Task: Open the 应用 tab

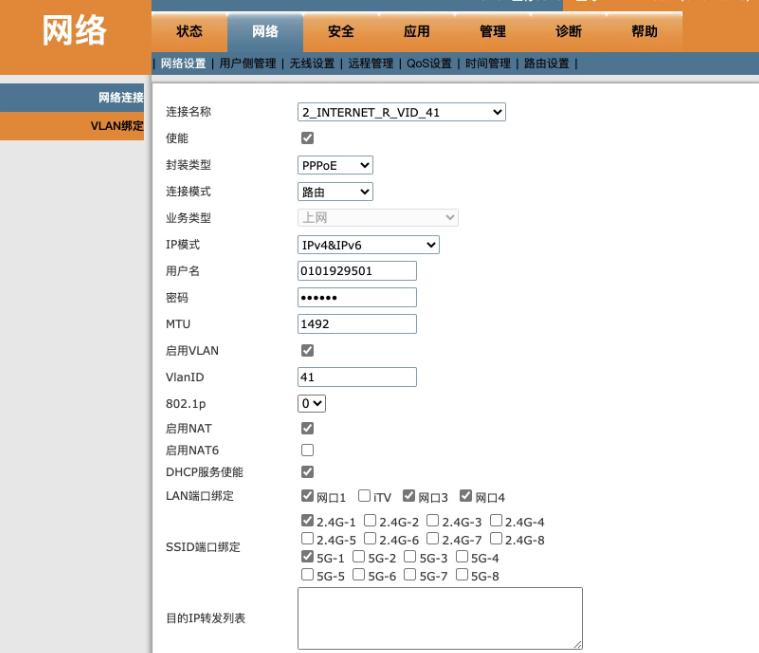Action: point(417,32)
